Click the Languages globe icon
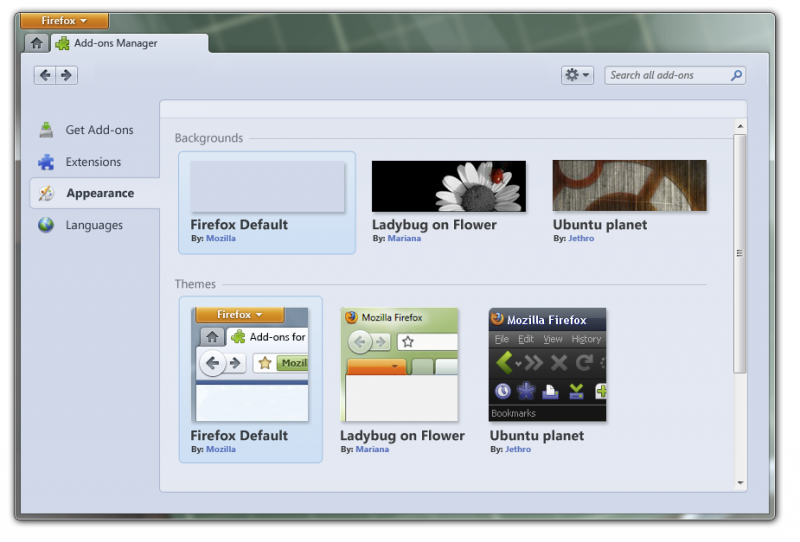Viewport: 800px width, 542px height. click(46, 225)
